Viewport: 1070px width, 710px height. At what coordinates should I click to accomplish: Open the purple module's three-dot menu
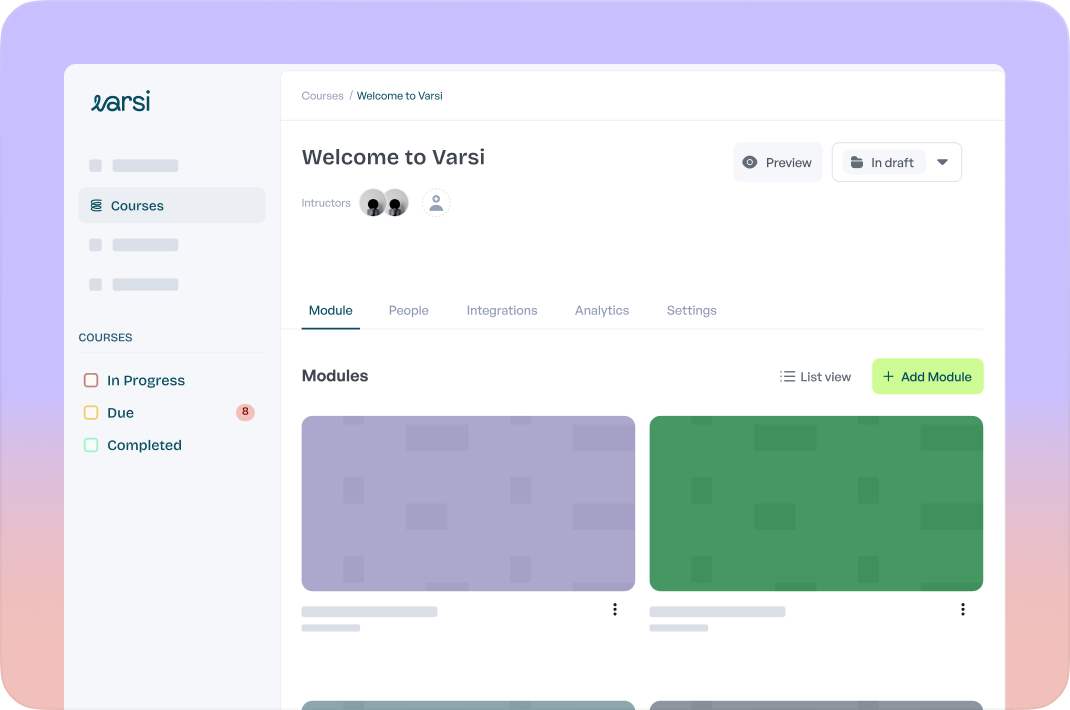(615, 609)
